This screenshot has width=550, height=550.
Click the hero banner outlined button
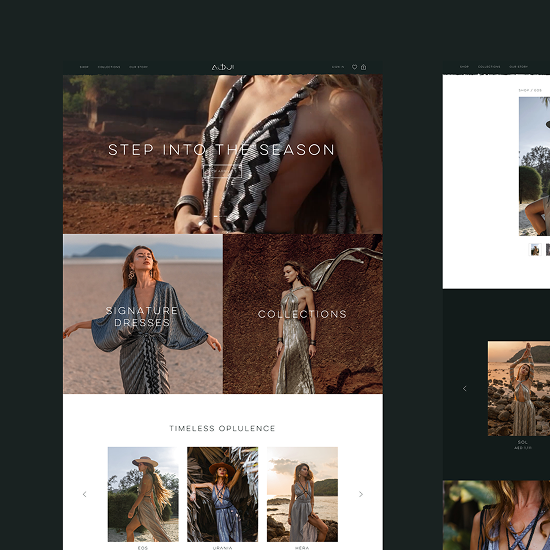[222, 171]
